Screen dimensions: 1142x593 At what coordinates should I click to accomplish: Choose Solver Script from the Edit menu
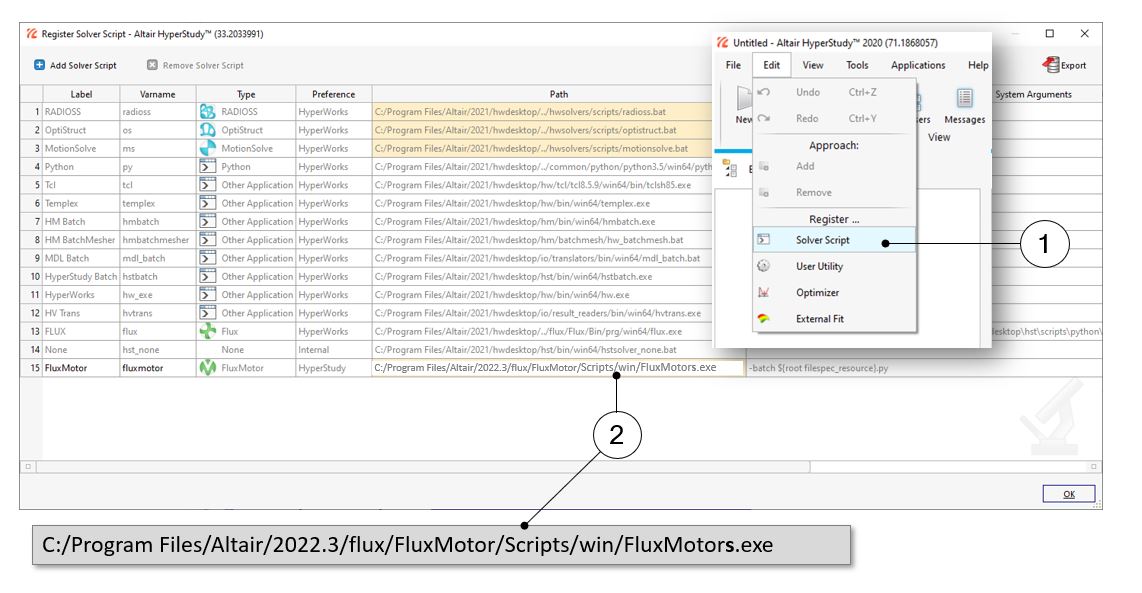[822, 240]
